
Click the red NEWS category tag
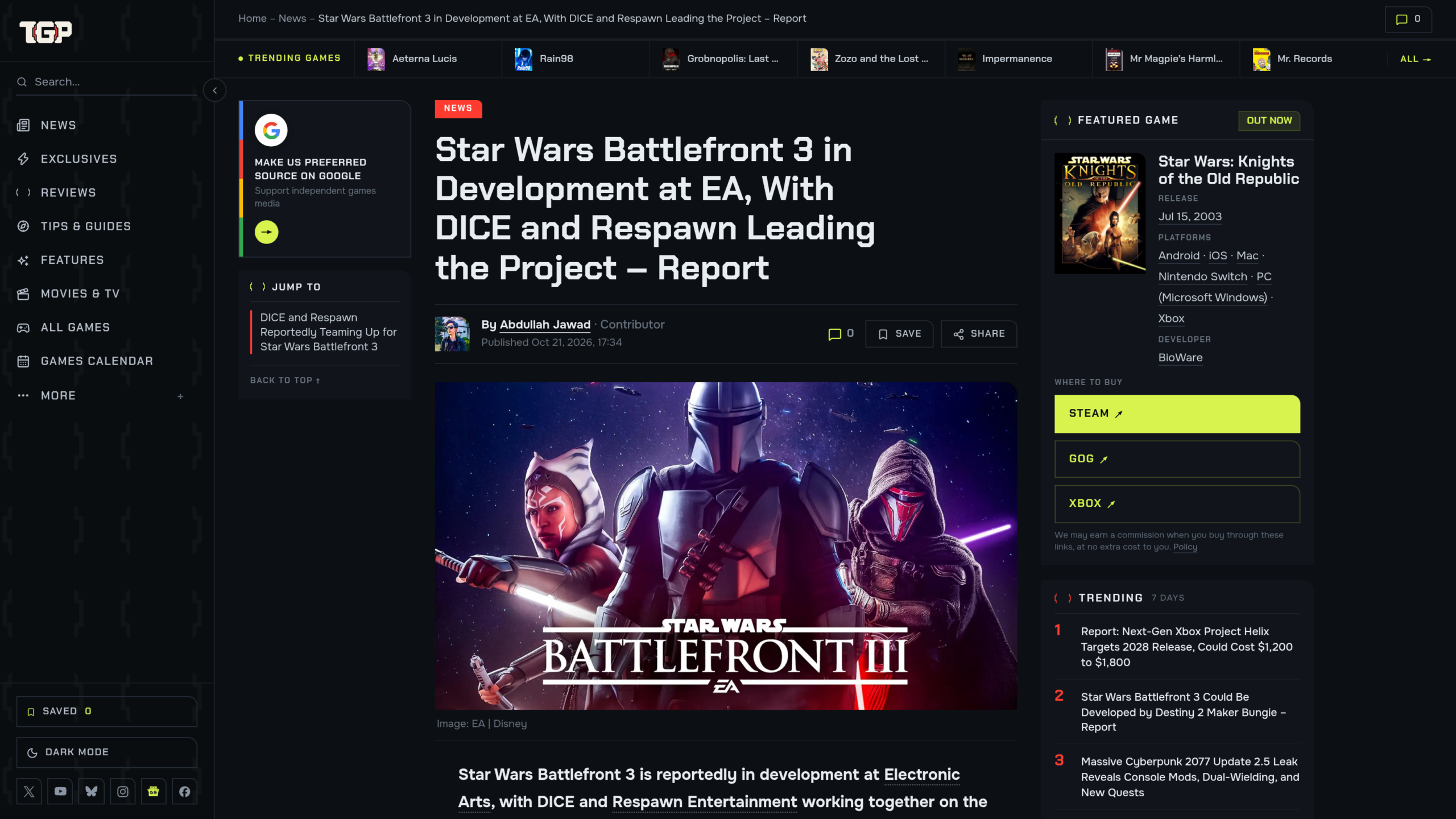[x=458, y=109]
